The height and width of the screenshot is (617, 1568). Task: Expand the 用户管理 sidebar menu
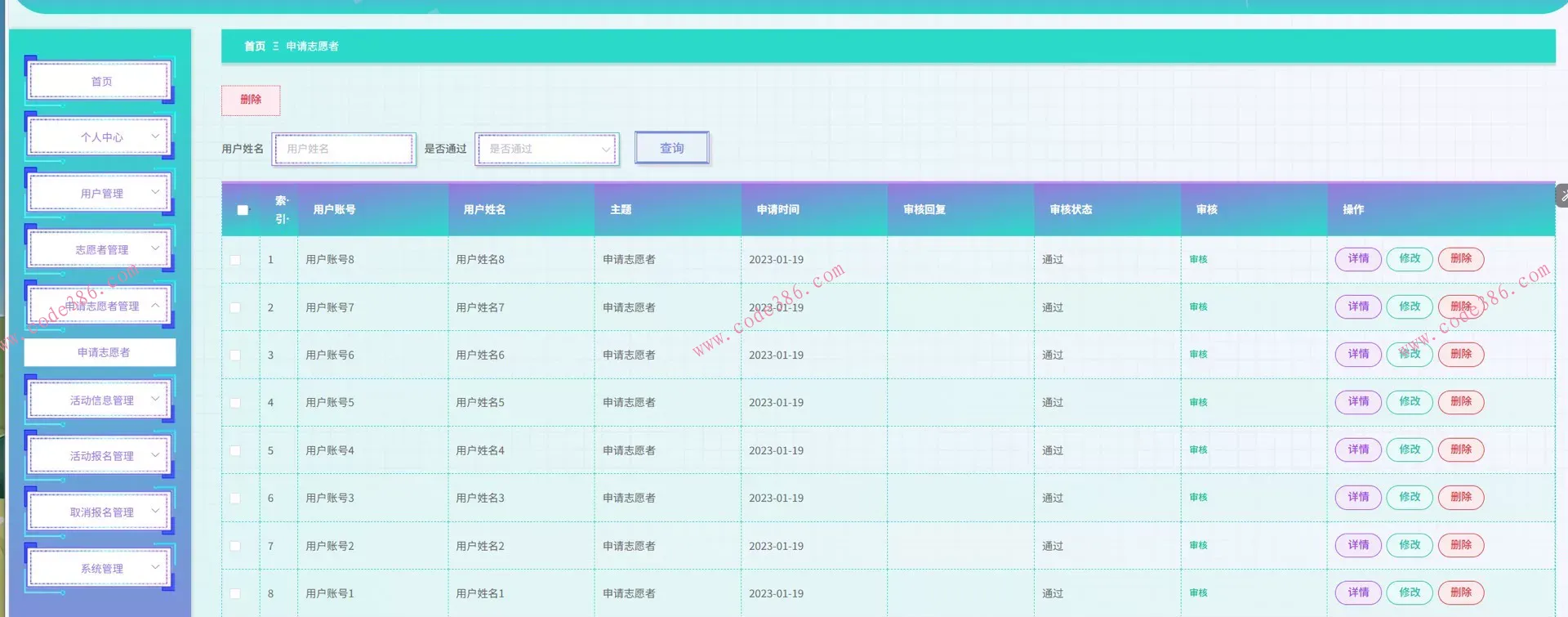tap(100, 194)
